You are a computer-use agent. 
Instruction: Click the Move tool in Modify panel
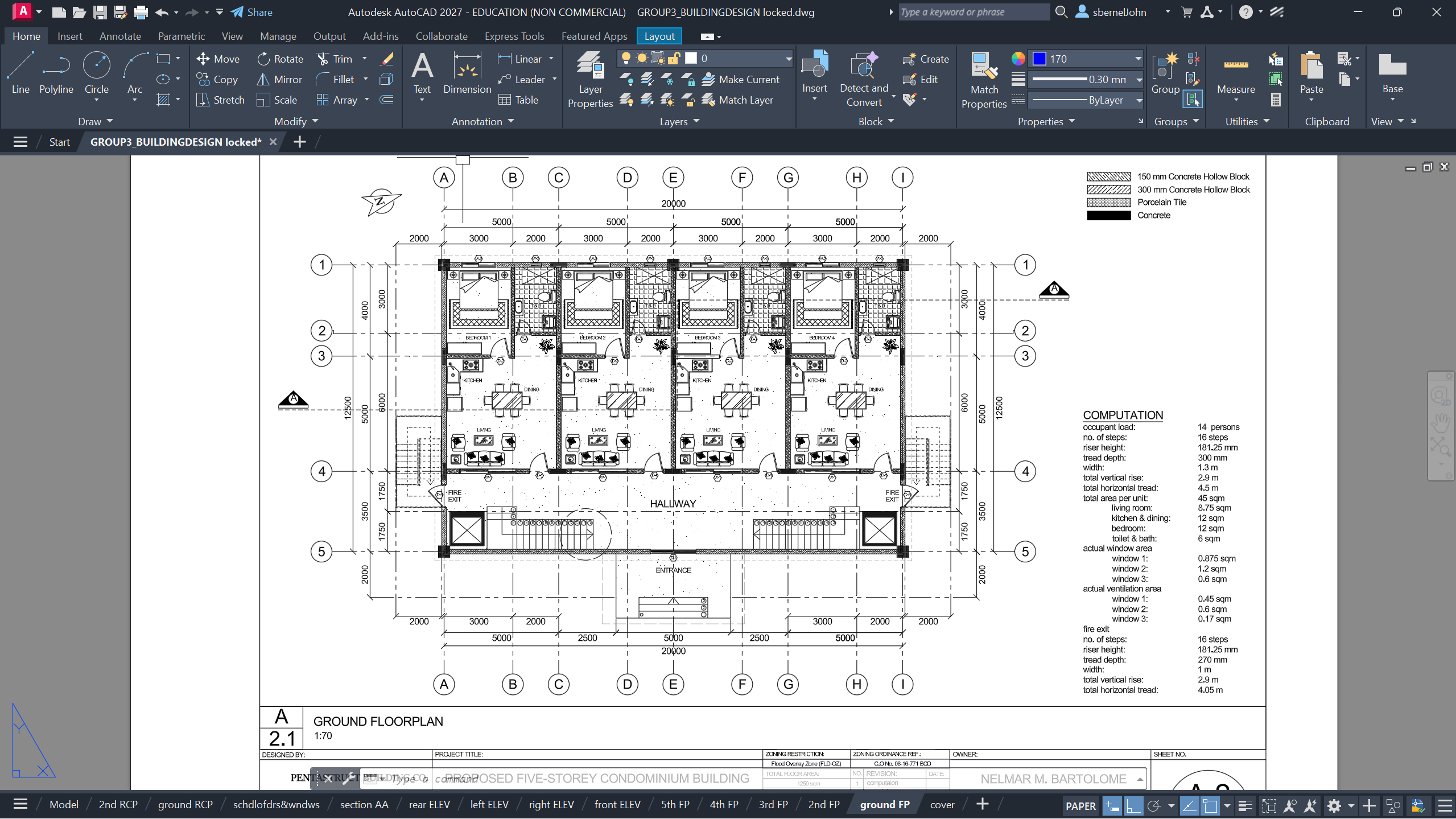coord(218,59)
